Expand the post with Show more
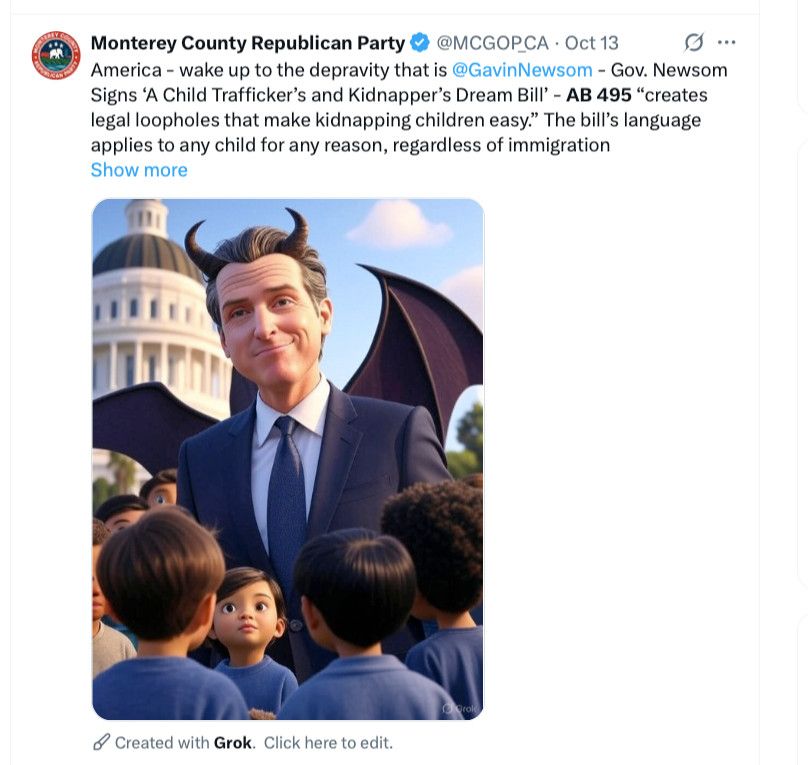Viewport: 808px width, 765px height. coord(139,170)
